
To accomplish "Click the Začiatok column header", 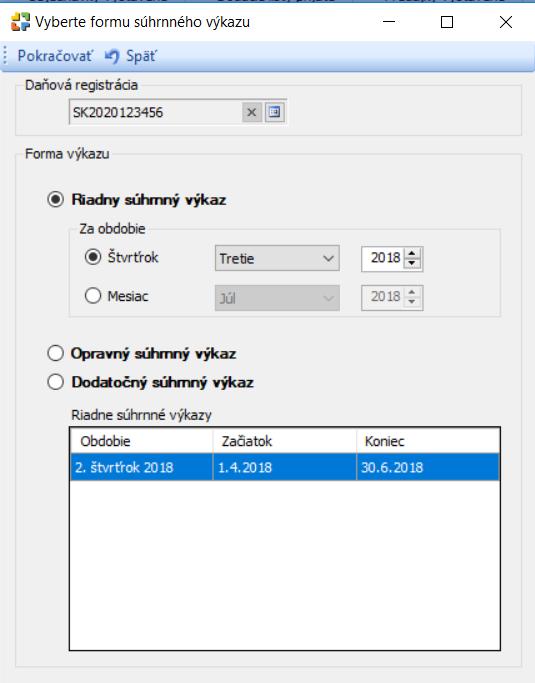I will point(284,441).
